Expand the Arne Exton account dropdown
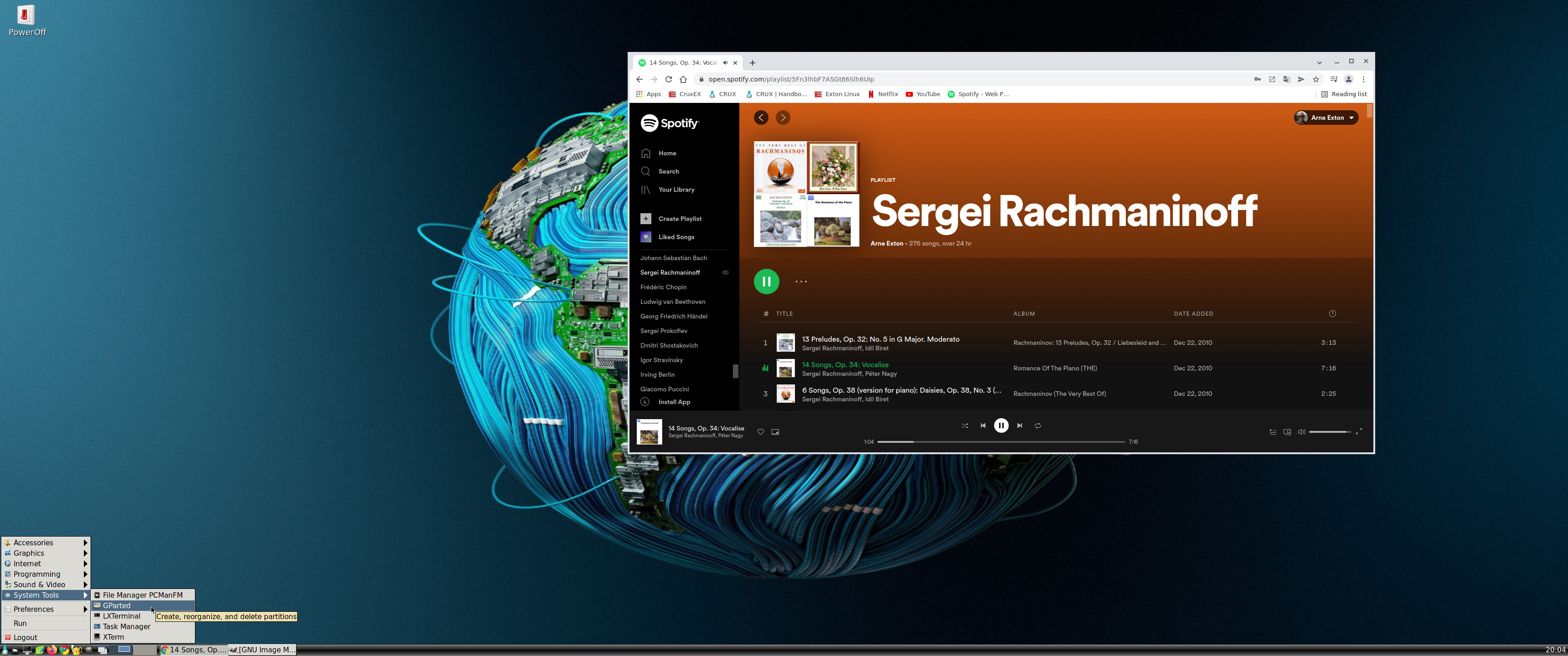The image size is (1568, 656). tap(1326, 118)
